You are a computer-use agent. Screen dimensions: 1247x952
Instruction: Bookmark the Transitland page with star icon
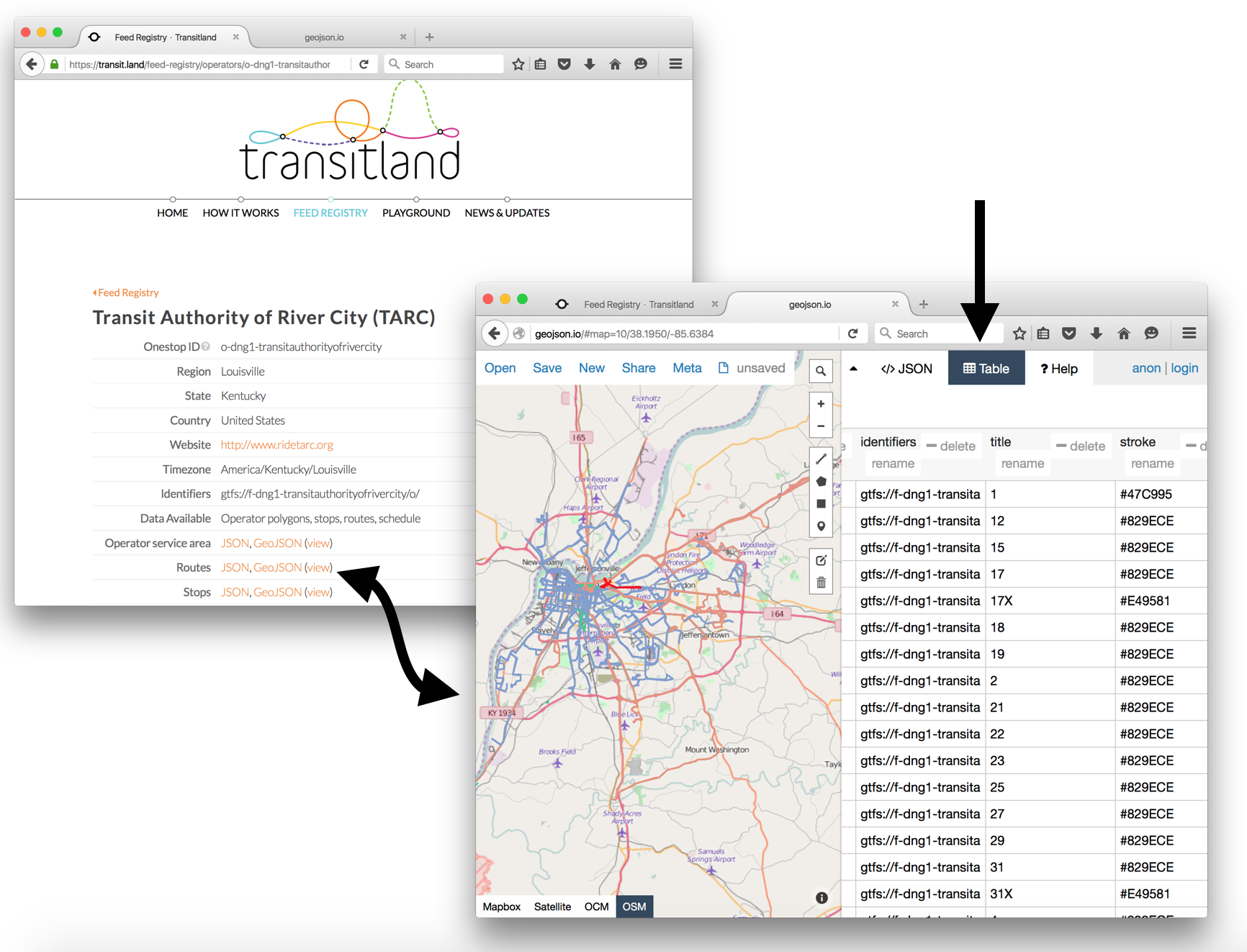pyautogui.click(x=518, y=64)
